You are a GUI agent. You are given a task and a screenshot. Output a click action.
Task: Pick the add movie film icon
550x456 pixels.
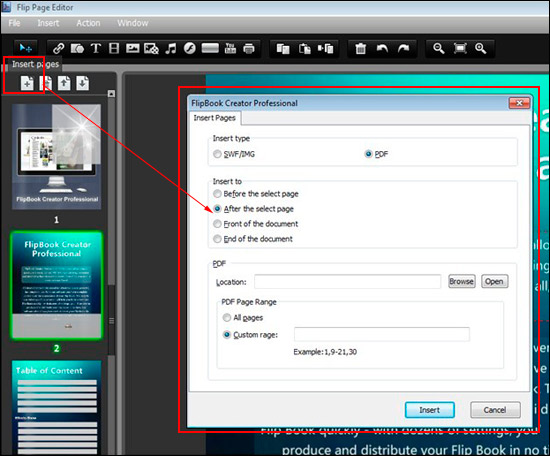114,48
